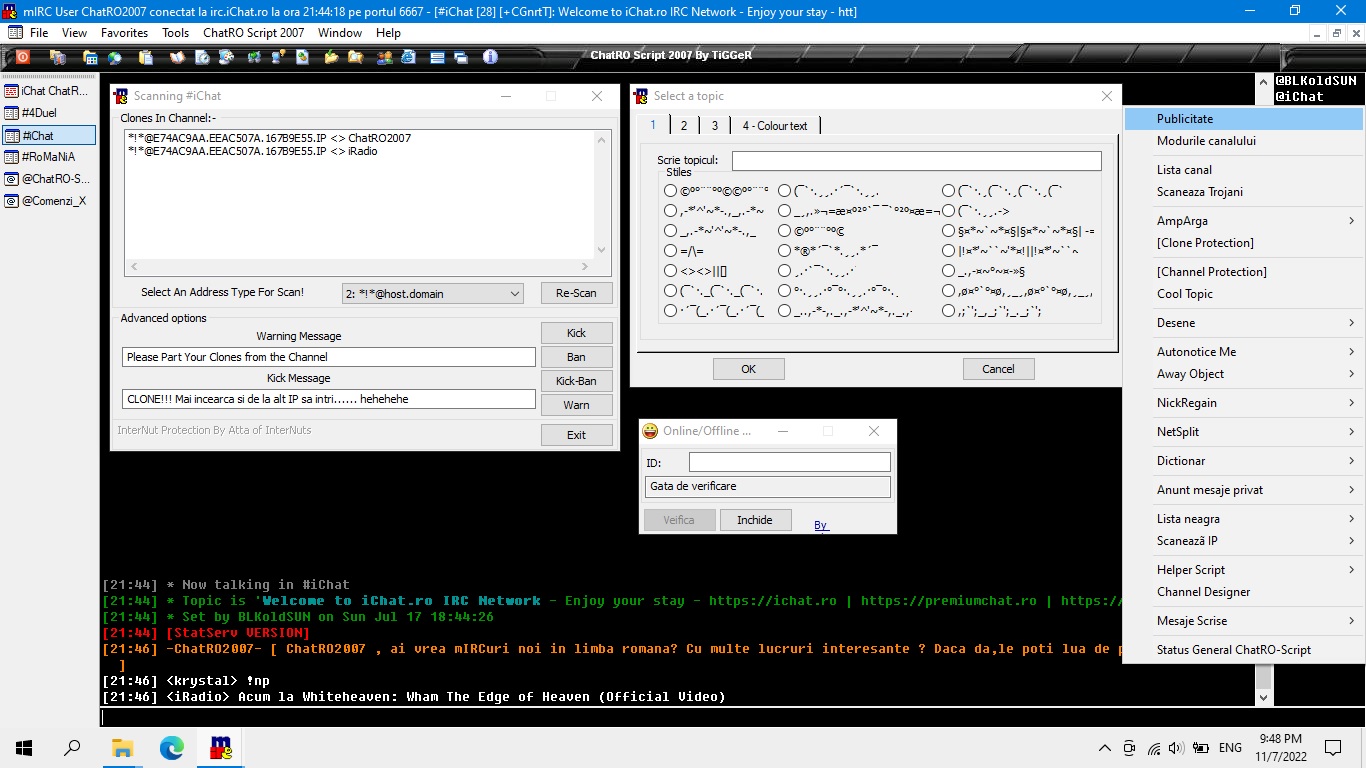
Task: Open the address type dropdown for scan
Action: tap(432, 294)
